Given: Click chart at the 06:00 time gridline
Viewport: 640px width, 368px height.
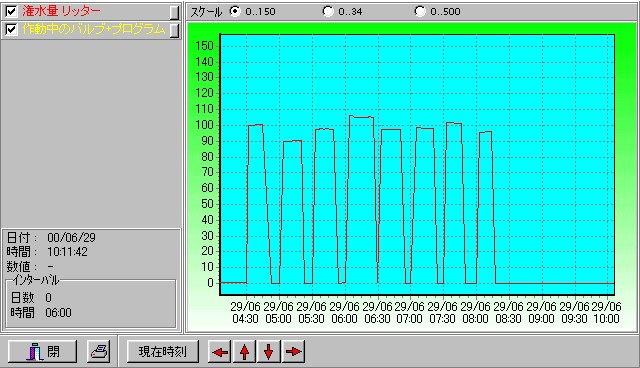Looking at the screenshot, I should [x=345, y=163].
